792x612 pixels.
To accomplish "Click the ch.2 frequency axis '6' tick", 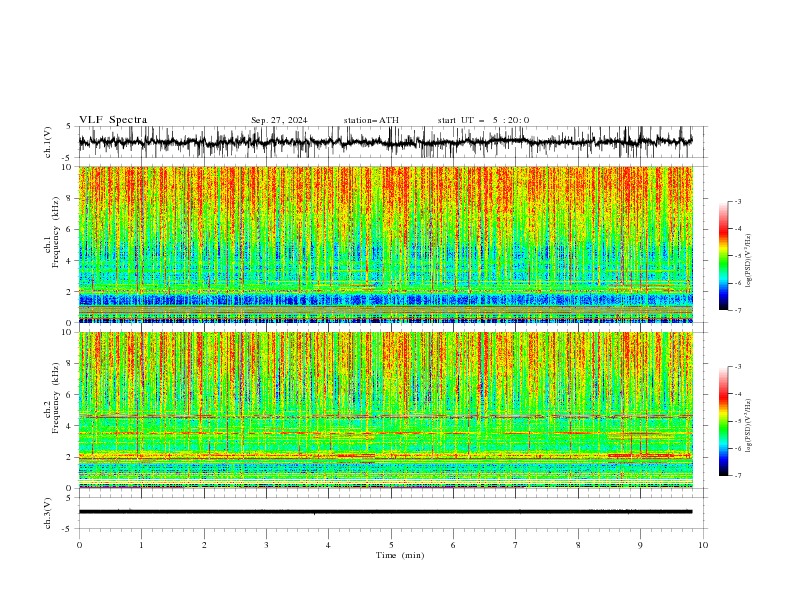I will [x=69, y=395].
